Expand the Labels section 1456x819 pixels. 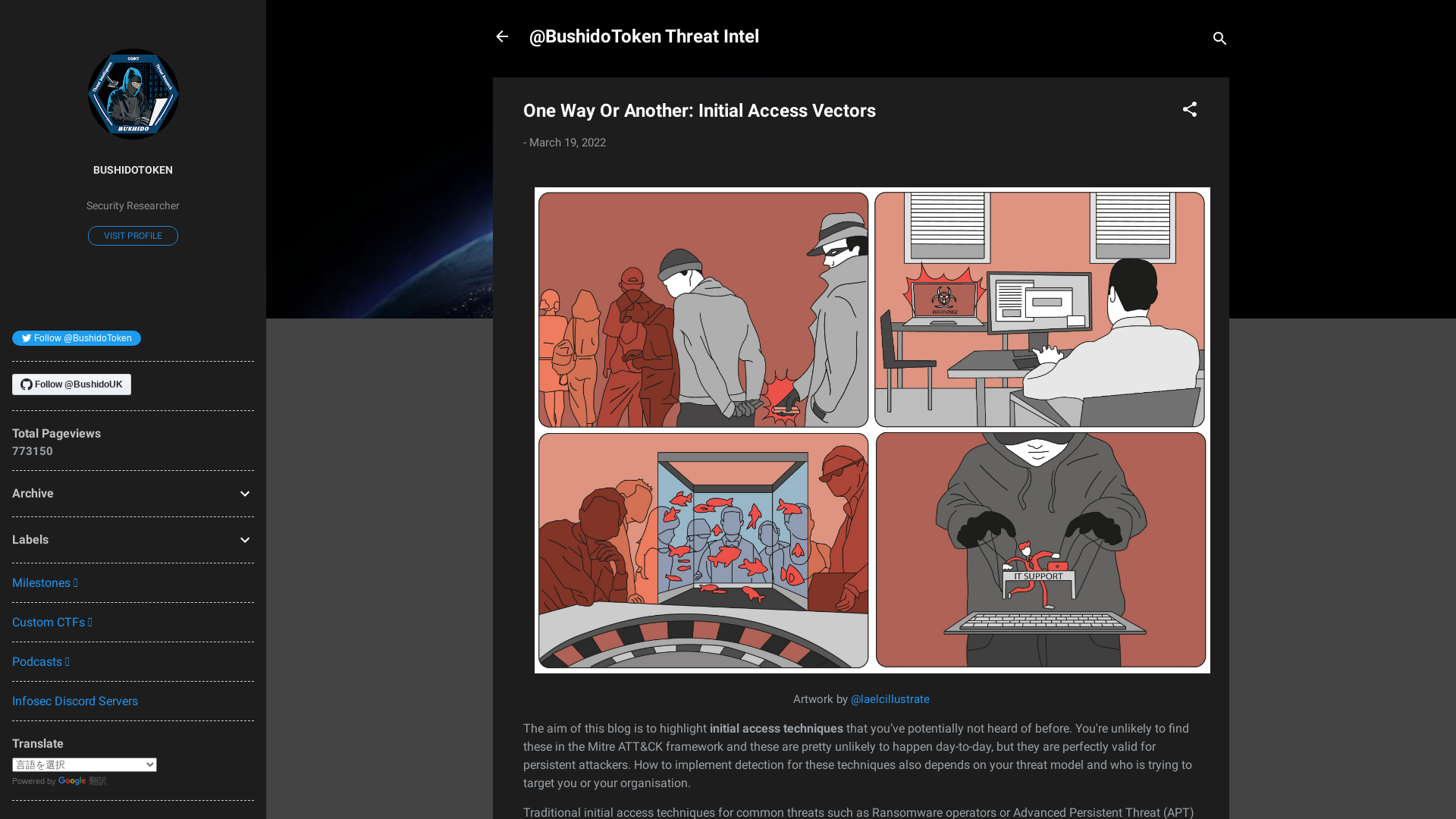click(x=244, y=540)
